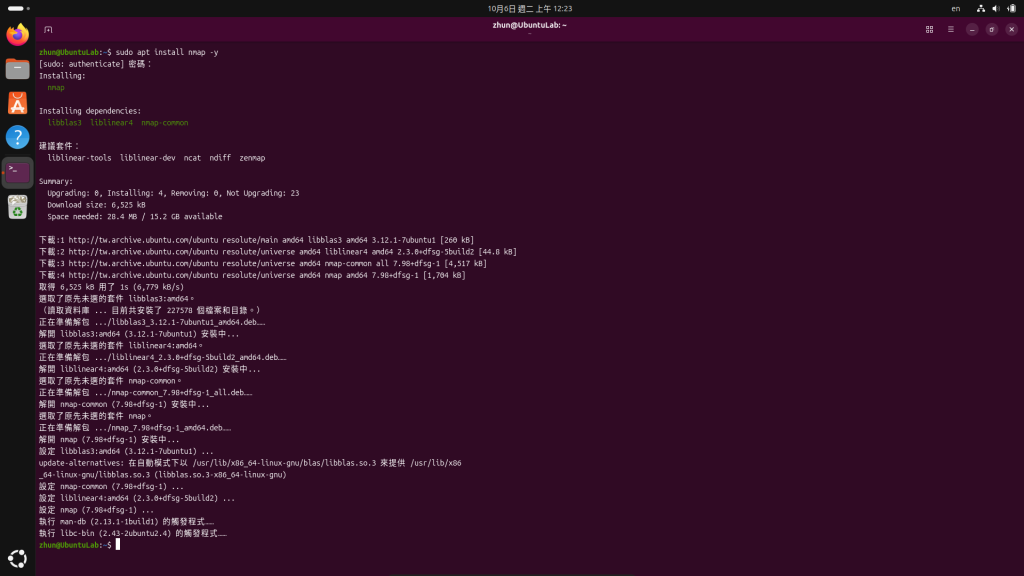The height and width of the screenshot is (576, 1024).
Task: Open the Help icon in dock
Action: 18,137
